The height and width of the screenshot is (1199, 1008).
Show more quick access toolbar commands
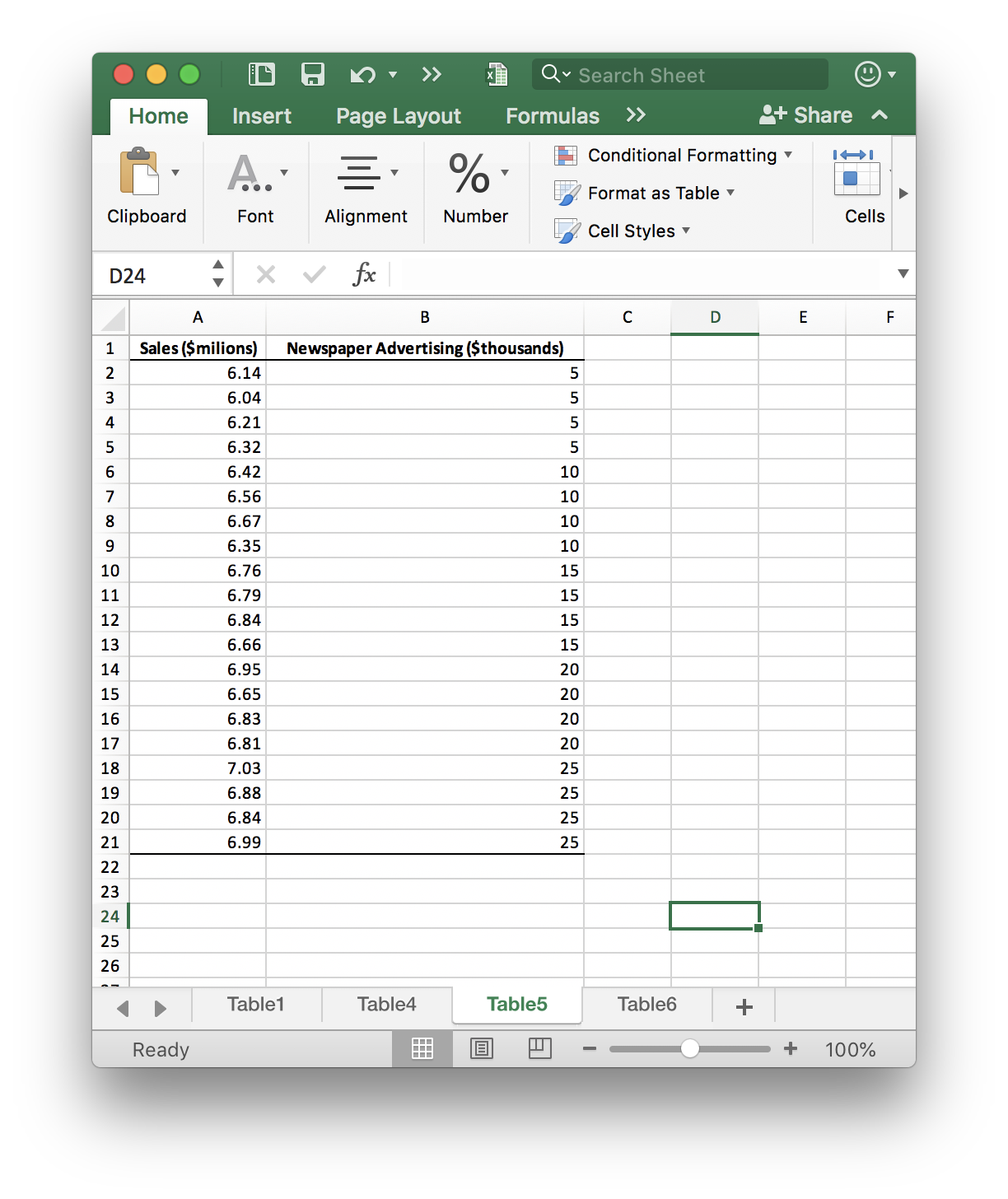[x=432, y=75]
